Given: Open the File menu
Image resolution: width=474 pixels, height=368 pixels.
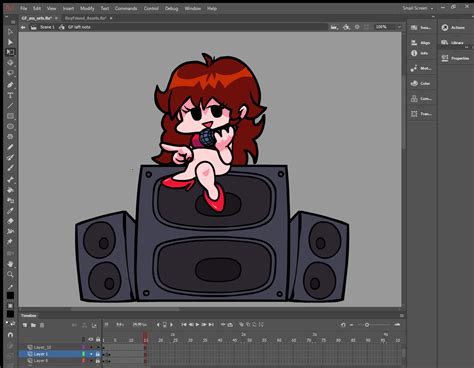Looking at the screenshot, I should (23, 9).
